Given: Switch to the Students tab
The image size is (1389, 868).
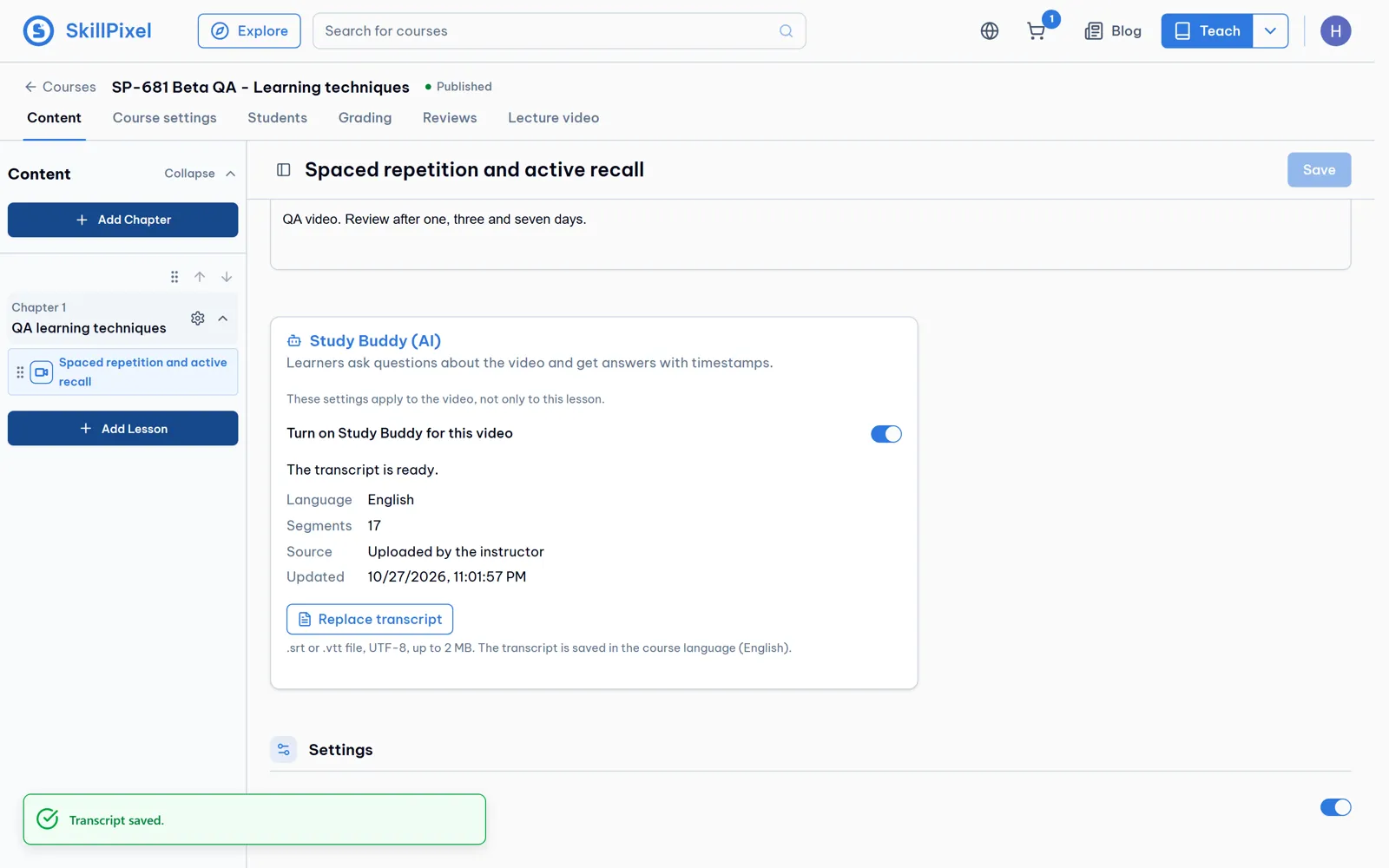Looking at the screenshot, I should (x=278, y=118).
